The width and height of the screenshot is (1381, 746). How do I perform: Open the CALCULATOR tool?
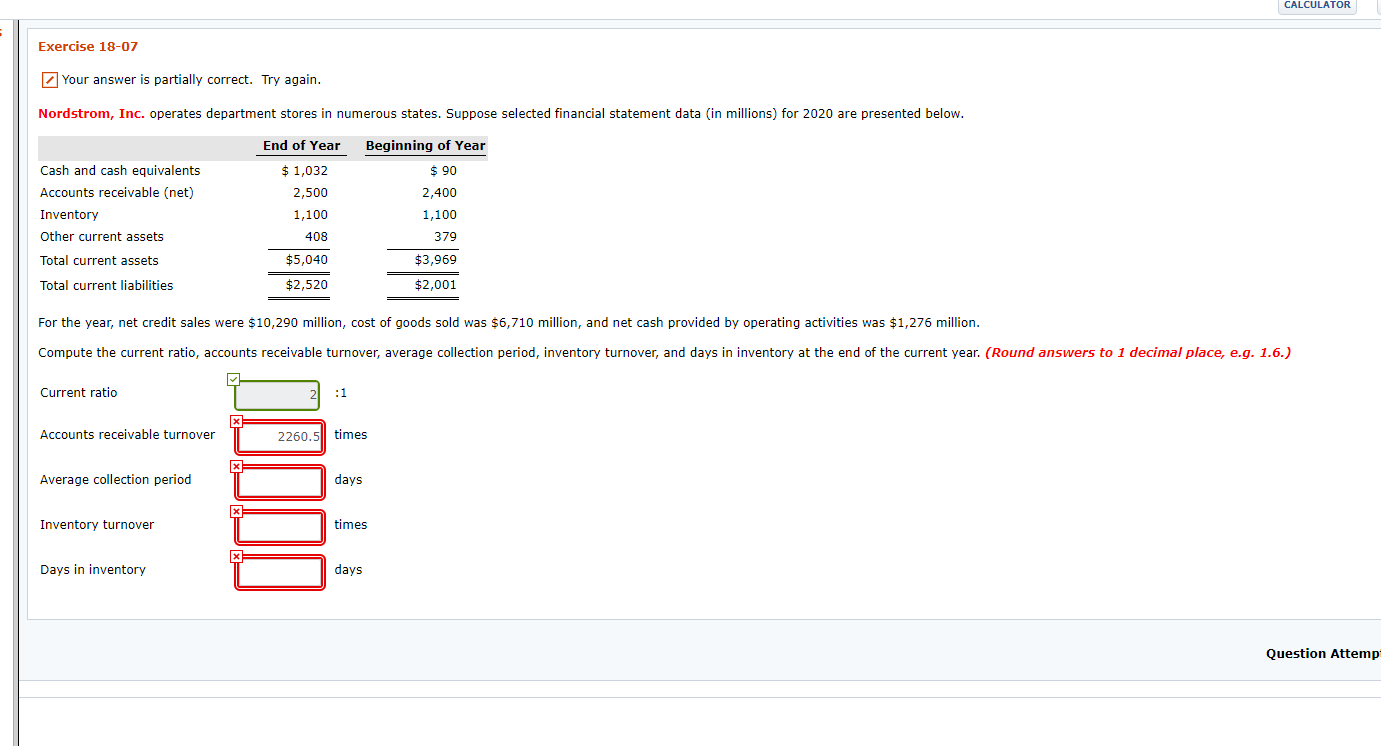1316,5
